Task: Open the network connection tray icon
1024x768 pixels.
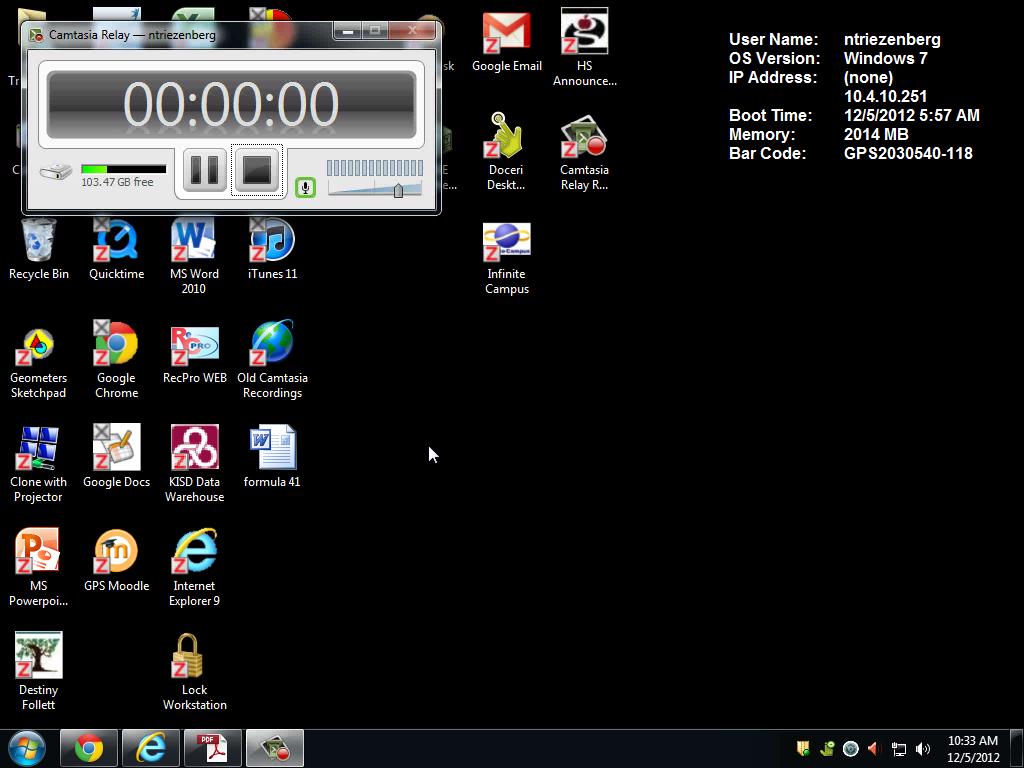Action: (899, 749)
